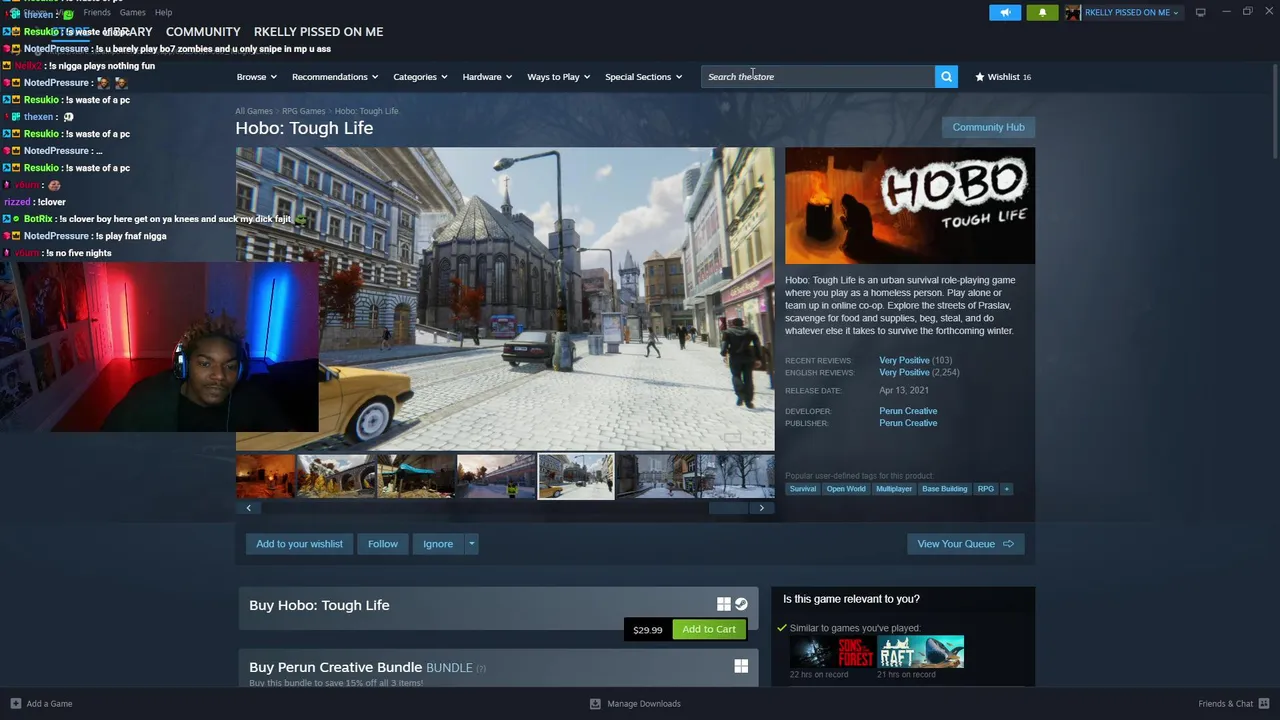Expand the Hardware dropdown
1280x720 pixels.
[x=487, y=77]
